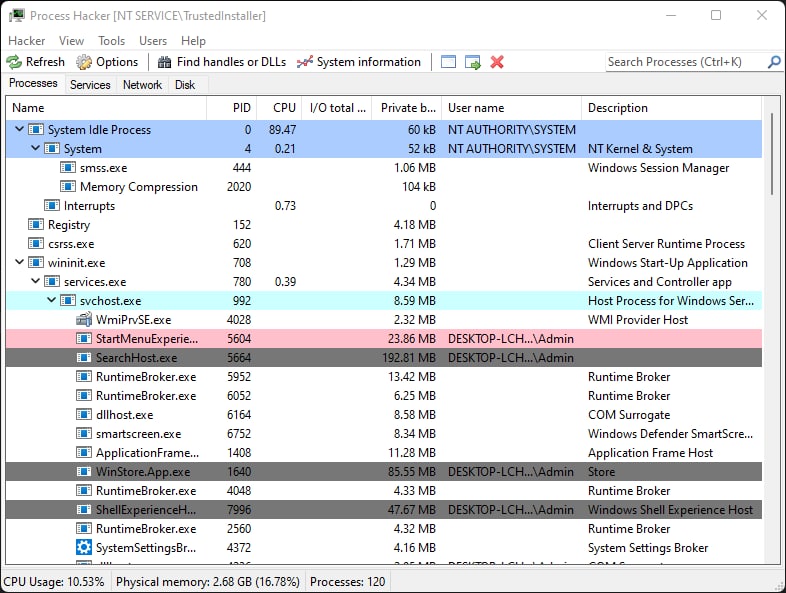Collapse the wininit.exe tree node
The height and width of the screenshot is (593, 786).
19,262
